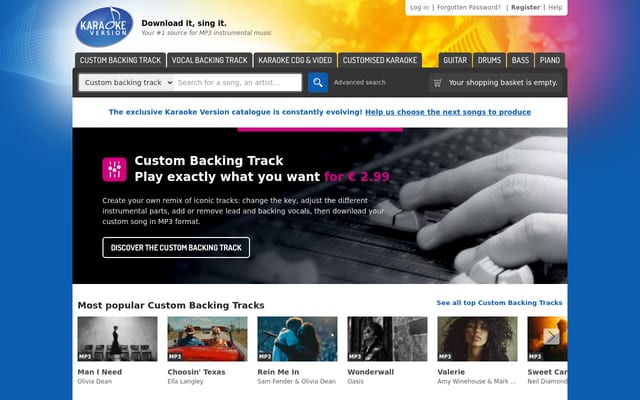The height and width of the screenshot is (400, 640).
Task: Open the Rein Me In thumbnail
Action: pos(297,339)
